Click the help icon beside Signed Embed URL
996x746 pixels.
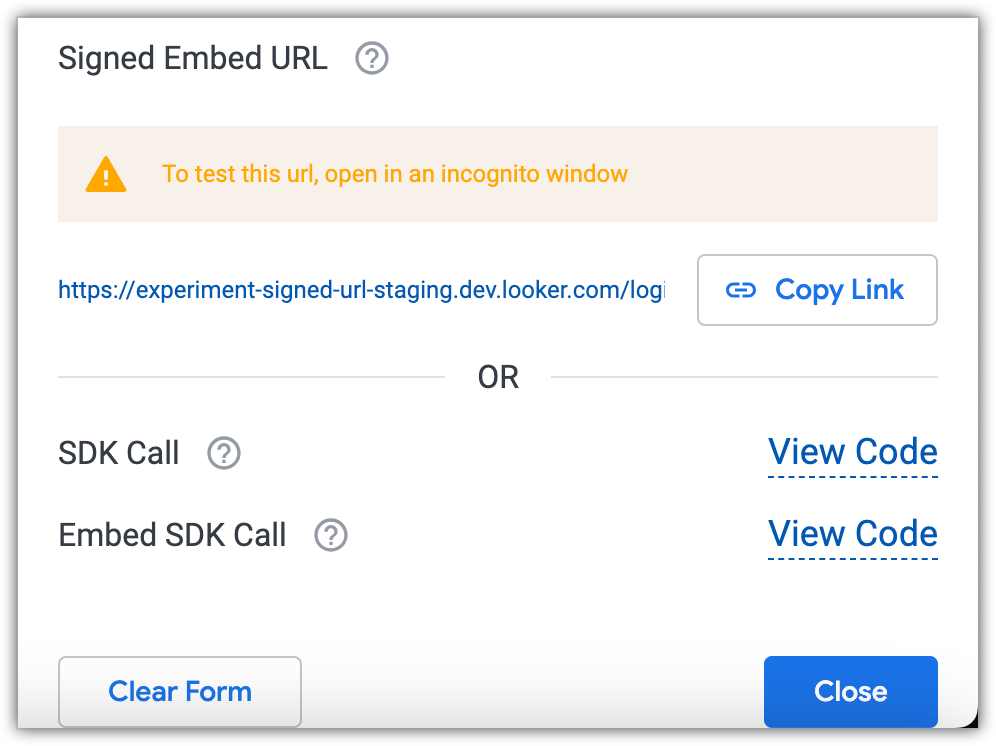[x=372, y=59]
